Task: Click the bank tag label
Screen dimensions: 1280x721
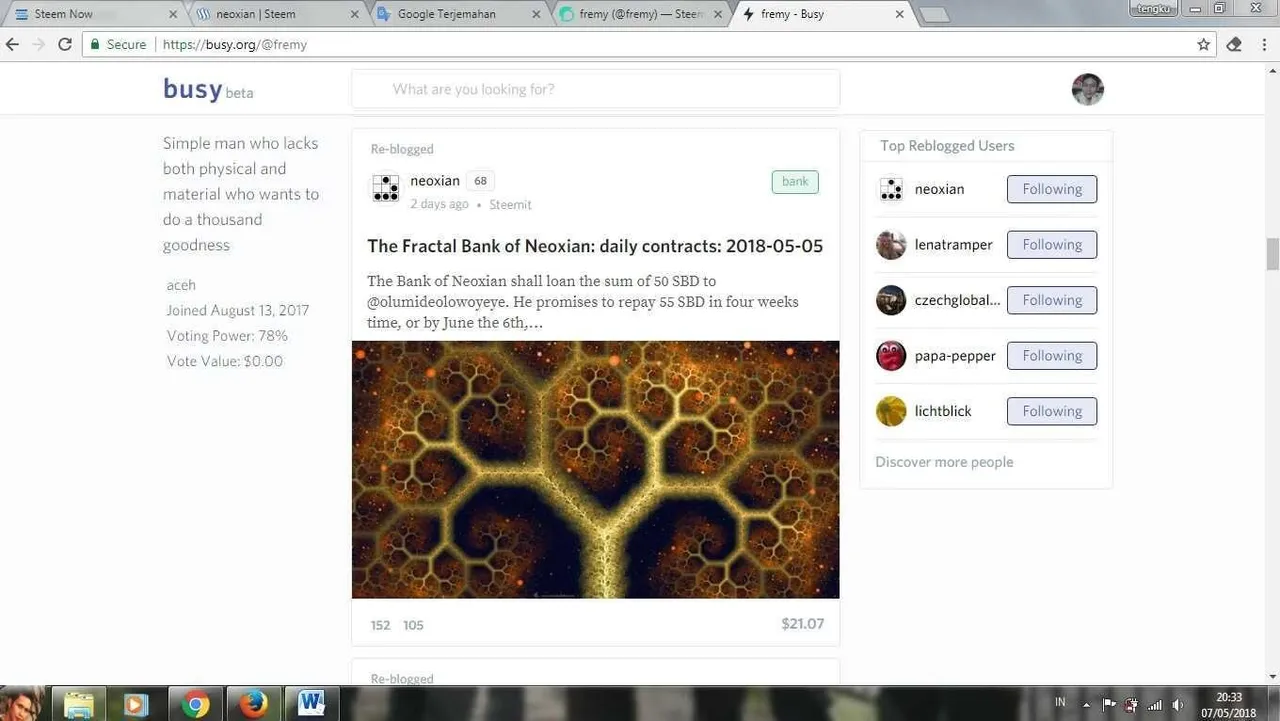Action: point(795,181)
